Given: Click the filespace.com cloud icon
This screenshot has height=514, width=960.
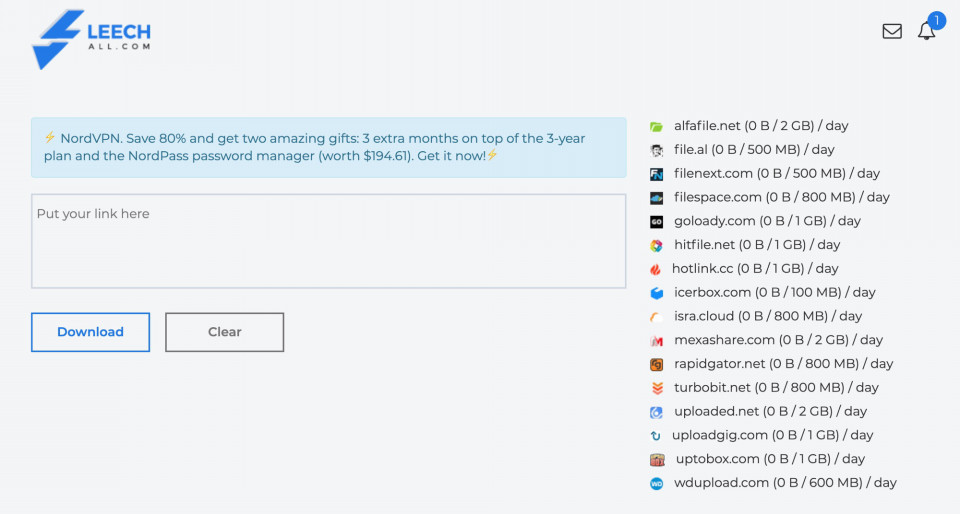Looking at the screenshot, I should click(656, 198).
